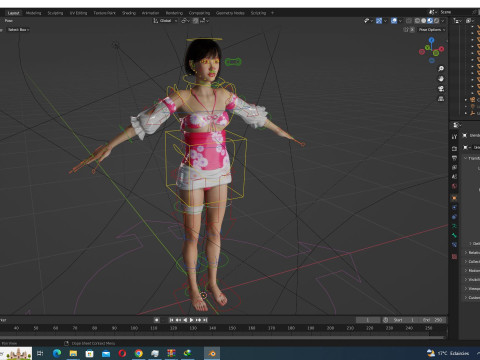The width and height of the screenshot is (480, 360).
Task: Click the current frame number field
Action: tap(368, 320)
